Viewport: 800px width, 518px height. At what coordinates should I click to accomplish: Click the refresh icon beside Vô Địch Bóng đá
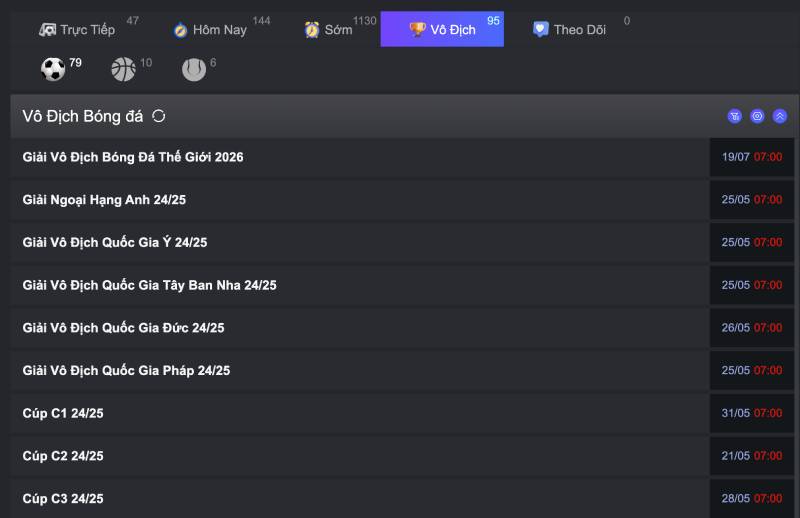[159, 116]
